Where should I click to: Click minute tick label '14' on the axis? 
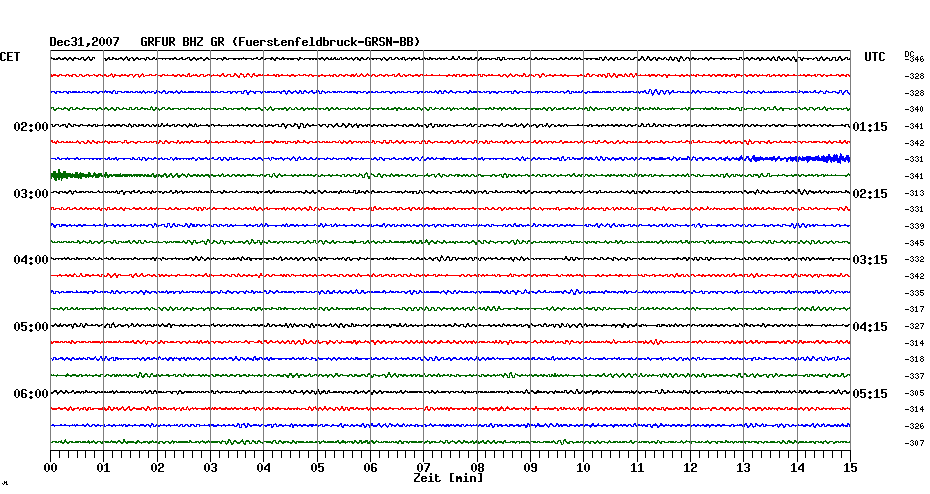797,468
